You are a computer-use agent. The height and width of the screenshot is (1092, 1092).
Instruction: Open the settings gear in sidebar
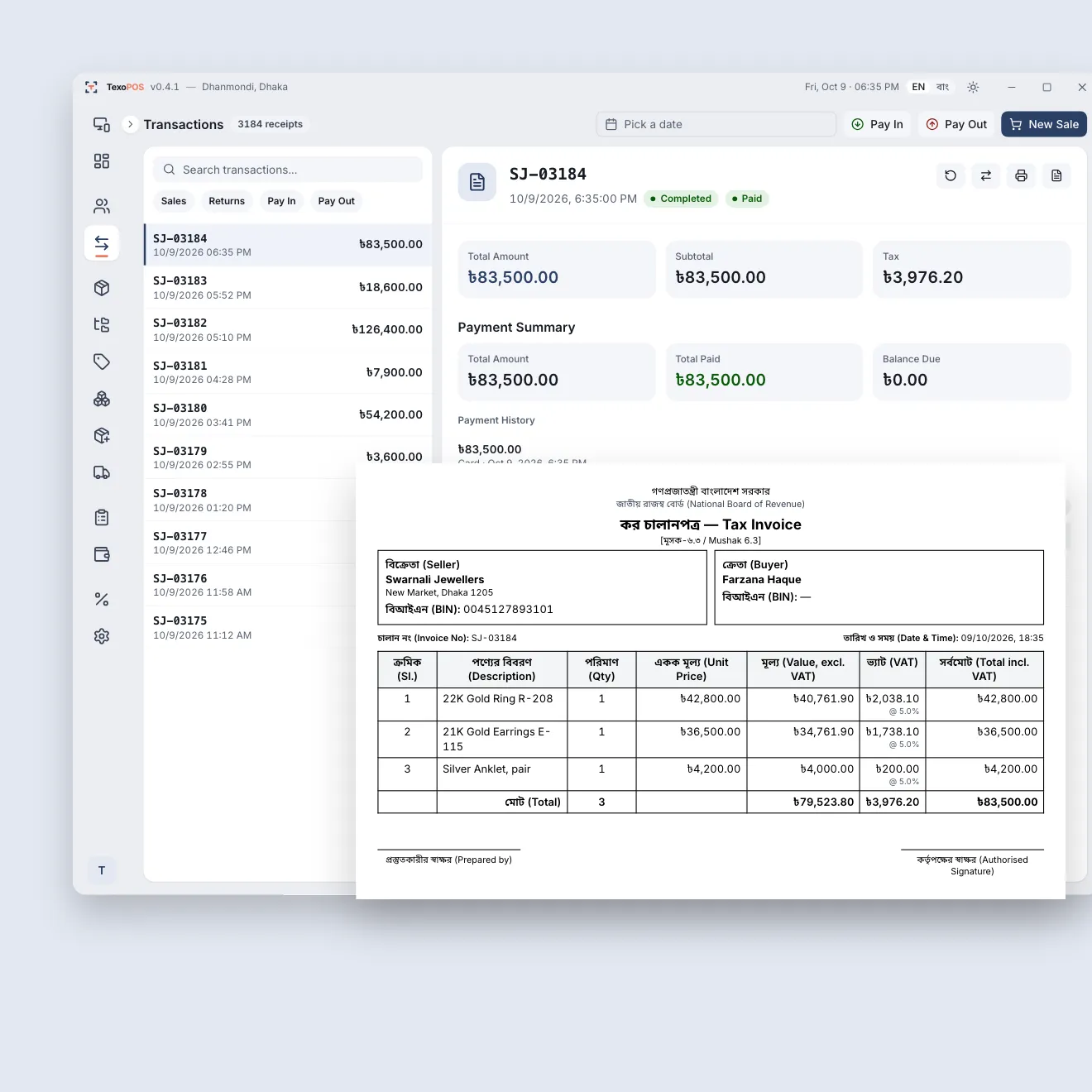pos(102,636)
